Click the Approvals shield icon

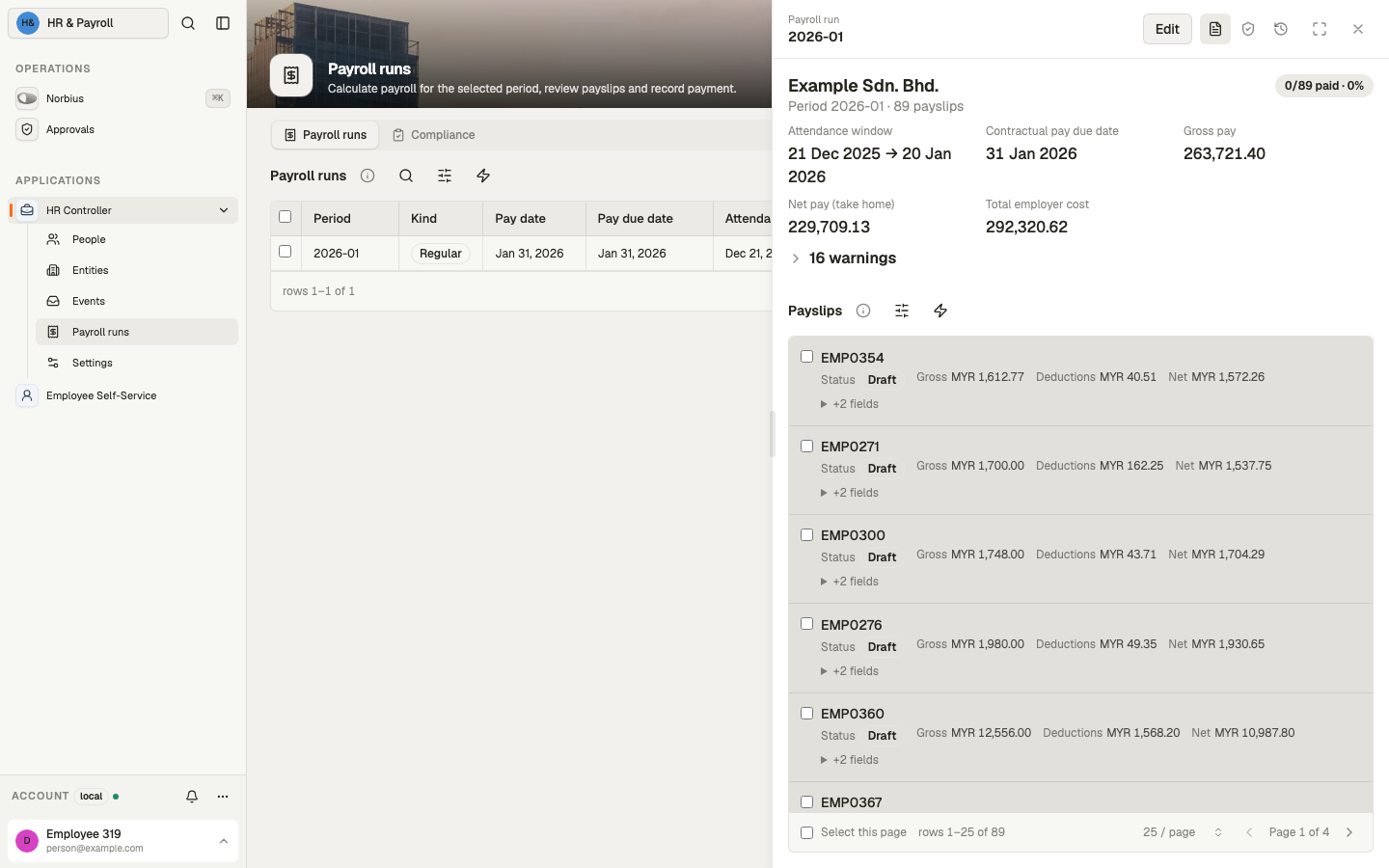coord(27,129)
